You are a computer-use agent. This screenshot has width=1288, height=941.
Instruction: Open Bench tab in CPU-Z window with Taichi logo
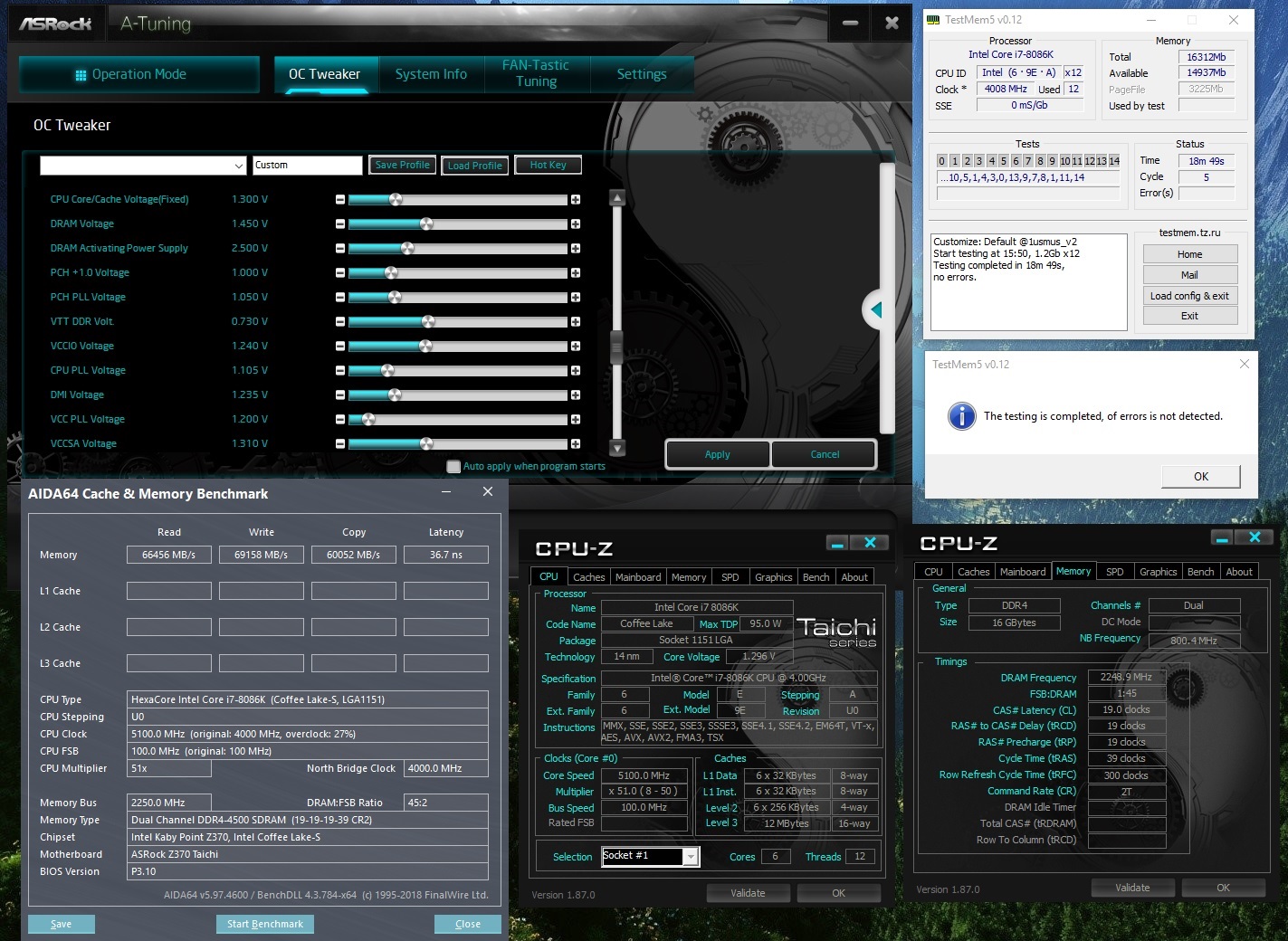(x=816, y=577)
